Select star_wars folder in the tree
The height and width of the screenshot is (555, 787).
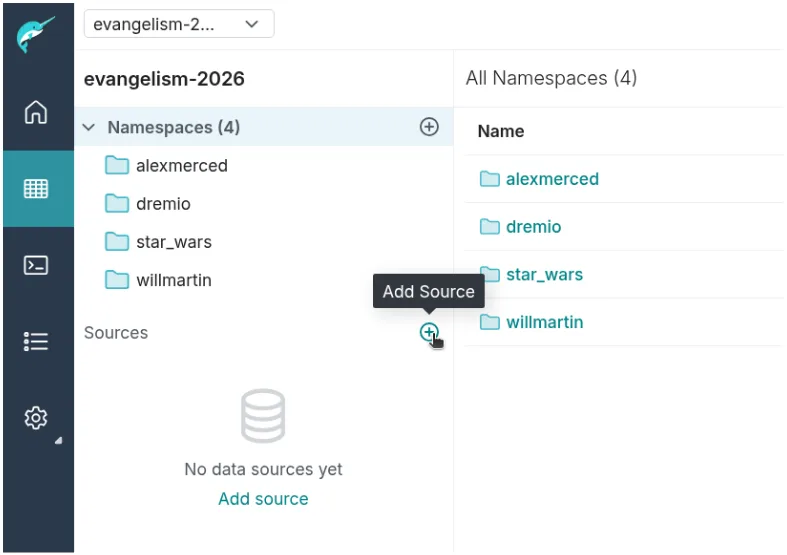(x=173, y=242)
